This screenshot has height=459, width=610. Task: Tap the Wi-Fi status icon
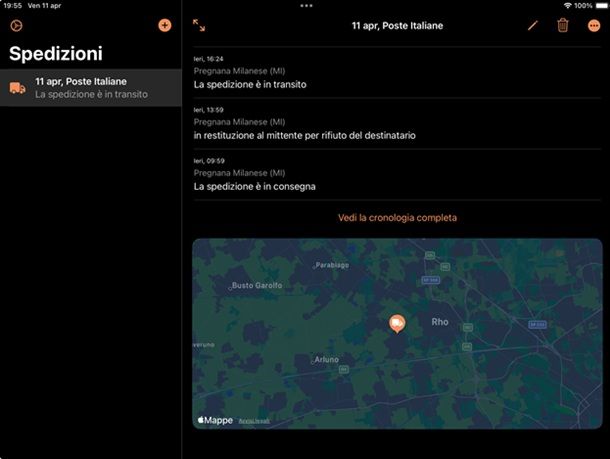click(x=568, y=5)
